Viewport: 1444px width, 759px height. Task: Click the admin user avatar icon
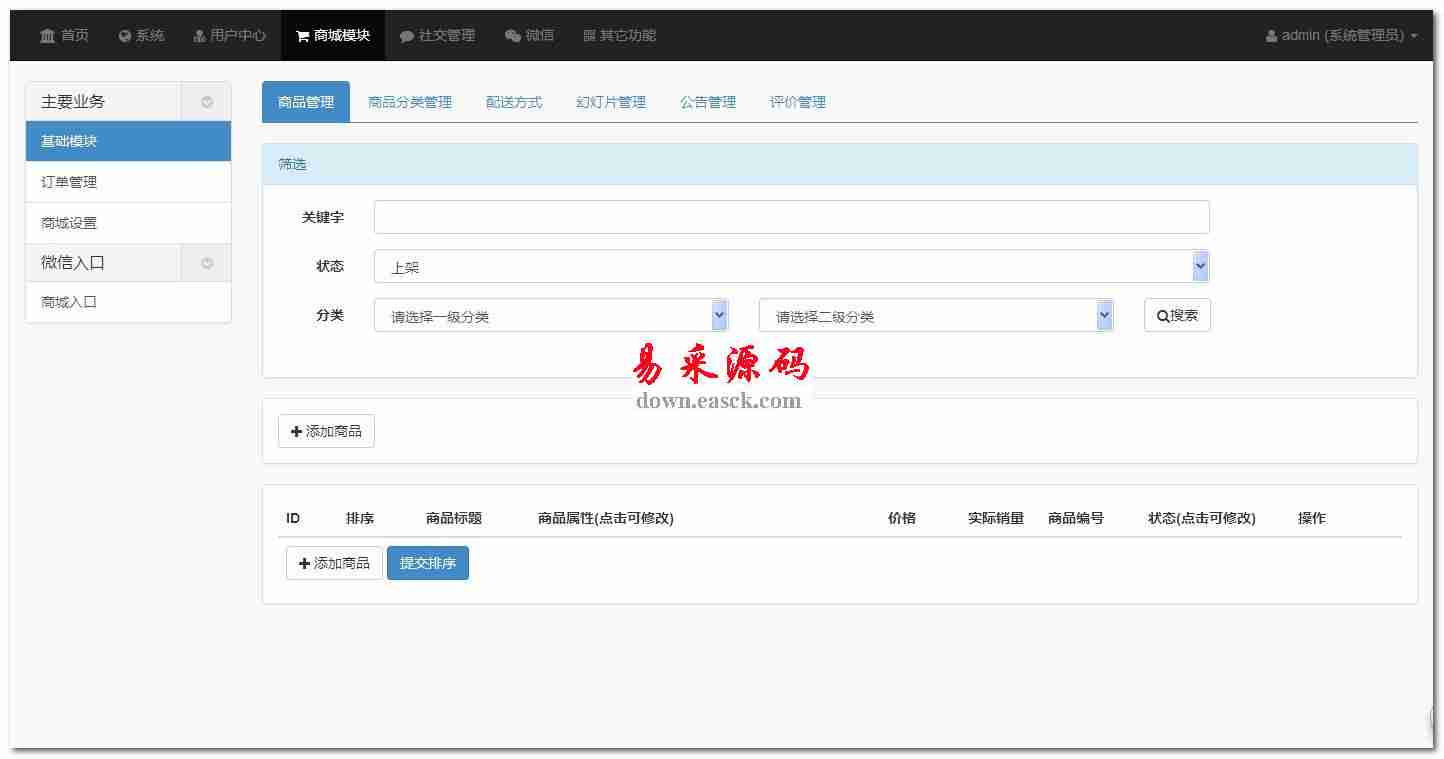point(1272,36)
